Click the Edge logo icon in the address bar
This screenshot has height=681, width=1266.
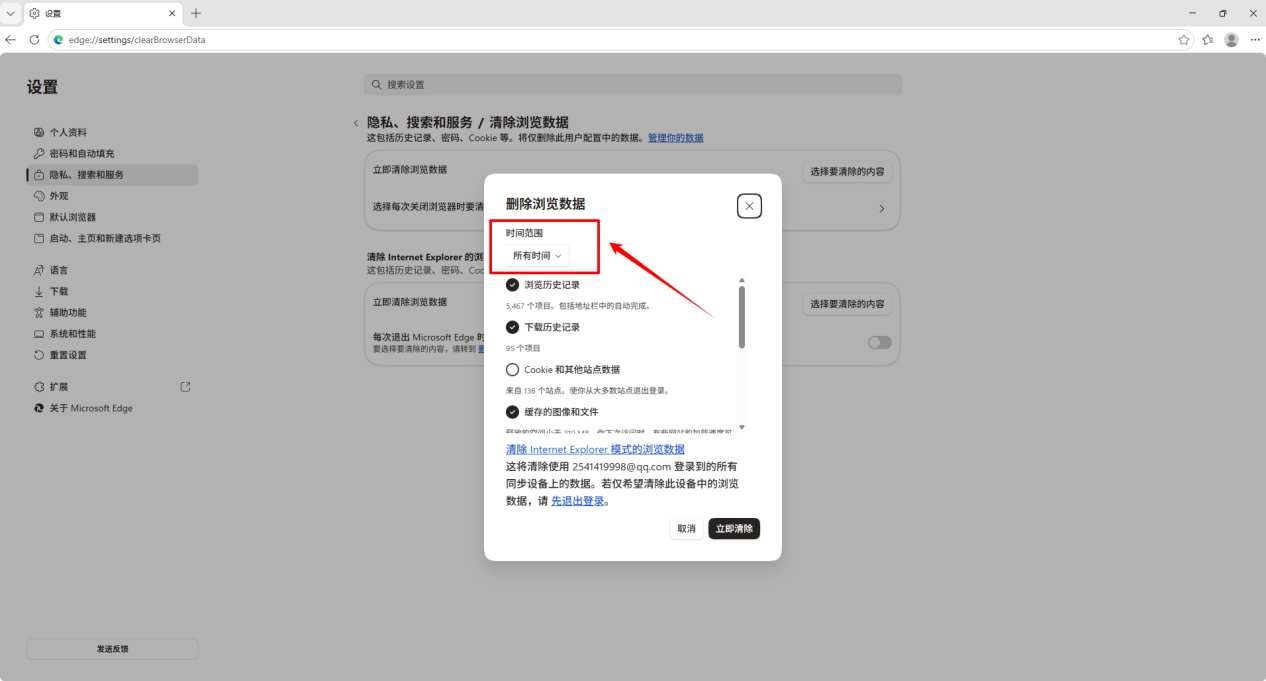[58, 40]
